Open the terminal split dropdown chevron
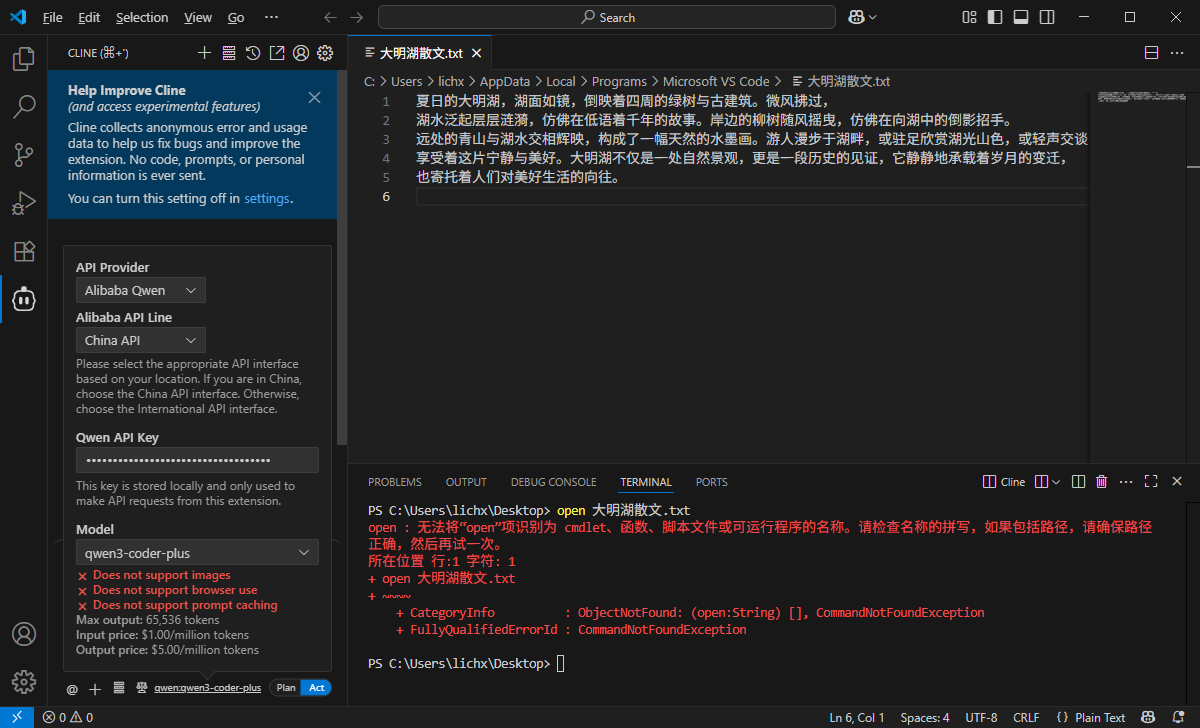Screen dimensions: 1200x728 [1055, 482]
